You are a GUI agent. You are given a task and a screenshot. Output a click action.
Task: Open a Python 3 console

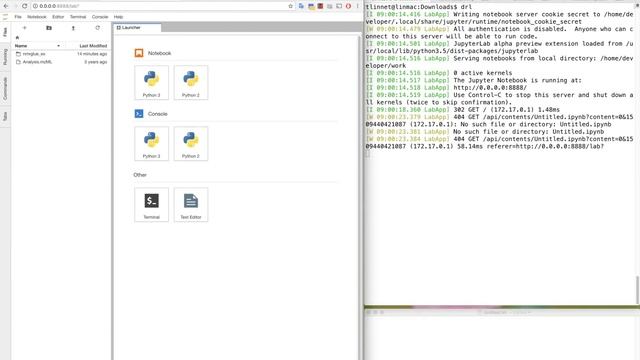pos(151,144)
